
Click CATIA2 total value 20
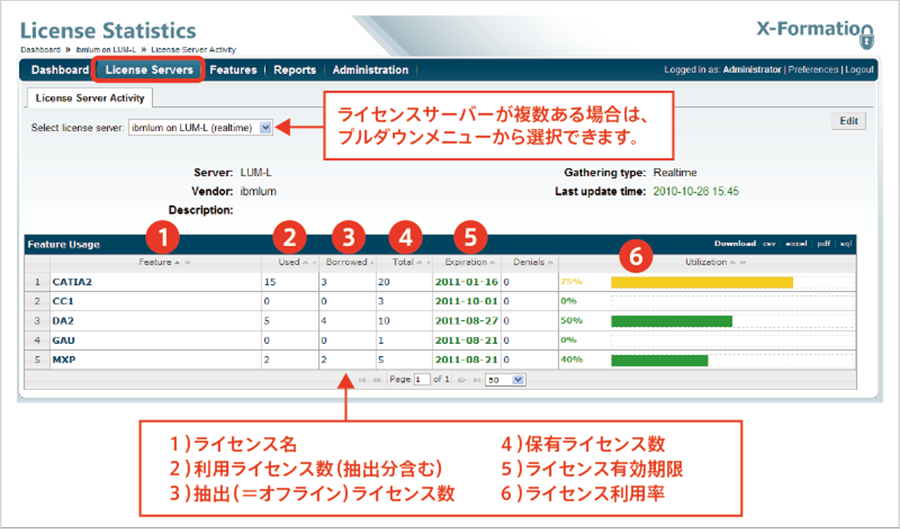click(x=384, y=282)
